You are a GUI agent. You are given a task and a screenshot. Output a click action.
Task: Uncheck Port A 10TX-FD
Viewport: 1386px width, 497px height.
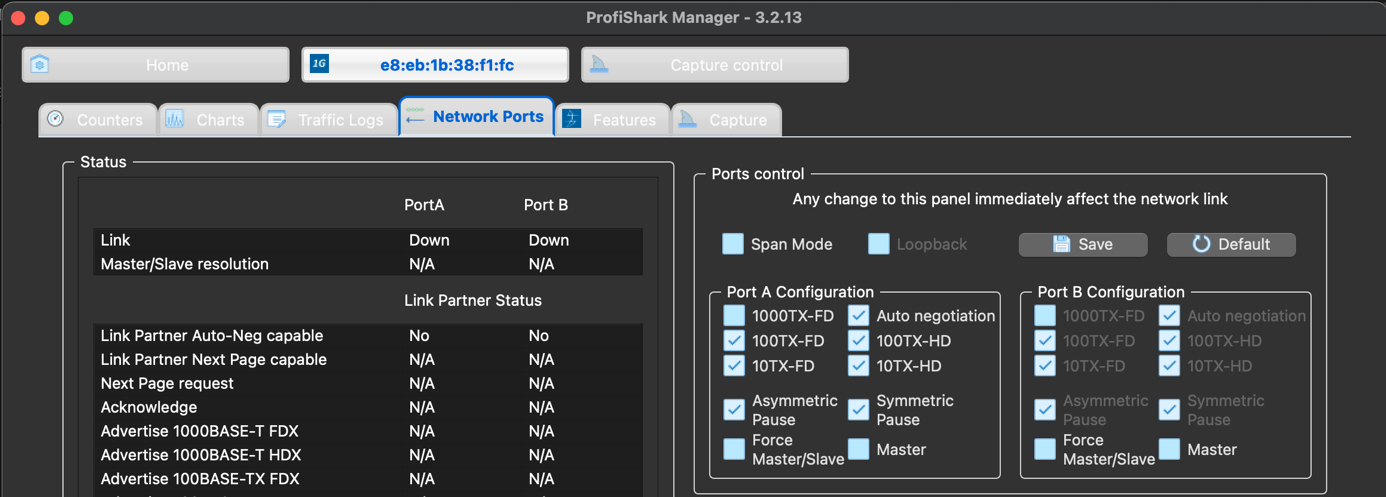click(x=734, y=366)
